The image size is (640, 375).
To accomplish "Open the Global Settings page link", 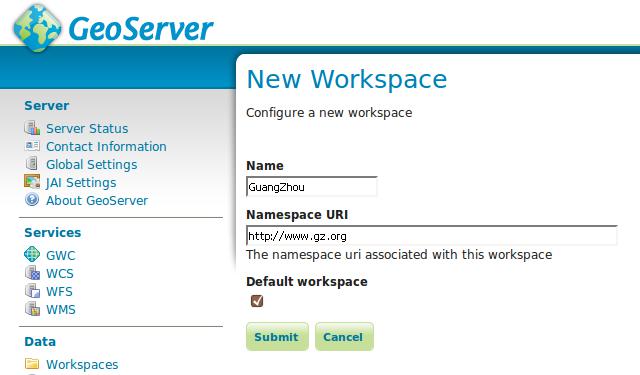I will [91, 165].
